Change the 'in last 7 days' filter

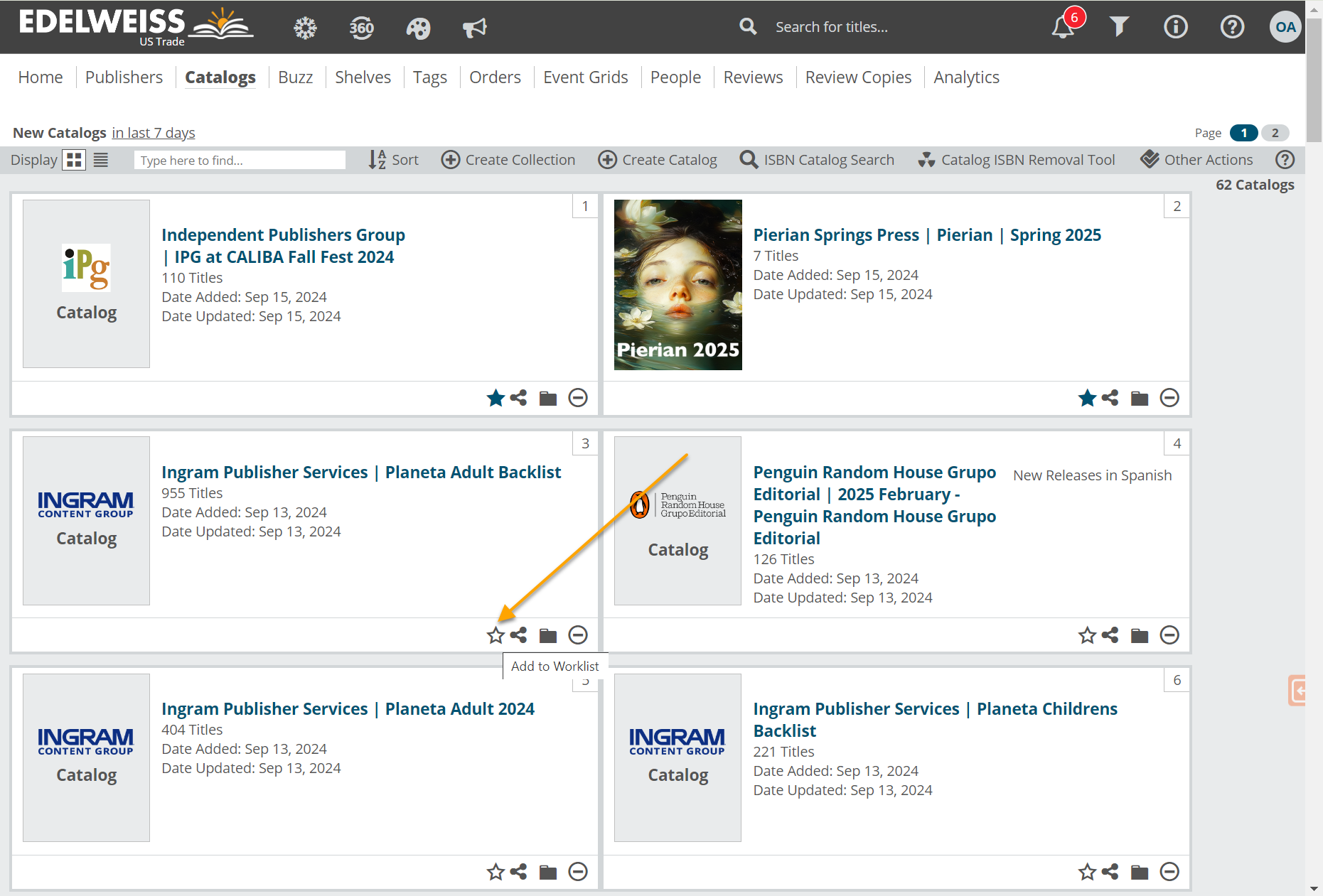(154, 133)
